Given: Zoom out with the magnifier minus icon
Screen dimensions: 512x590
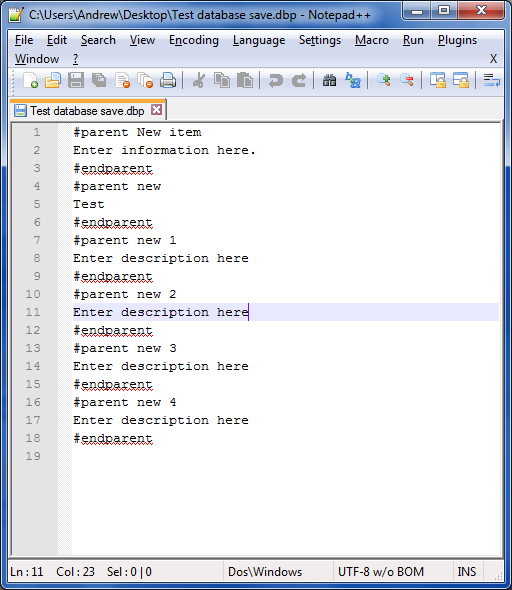Looking at the screenshot, I should (407, 80).
